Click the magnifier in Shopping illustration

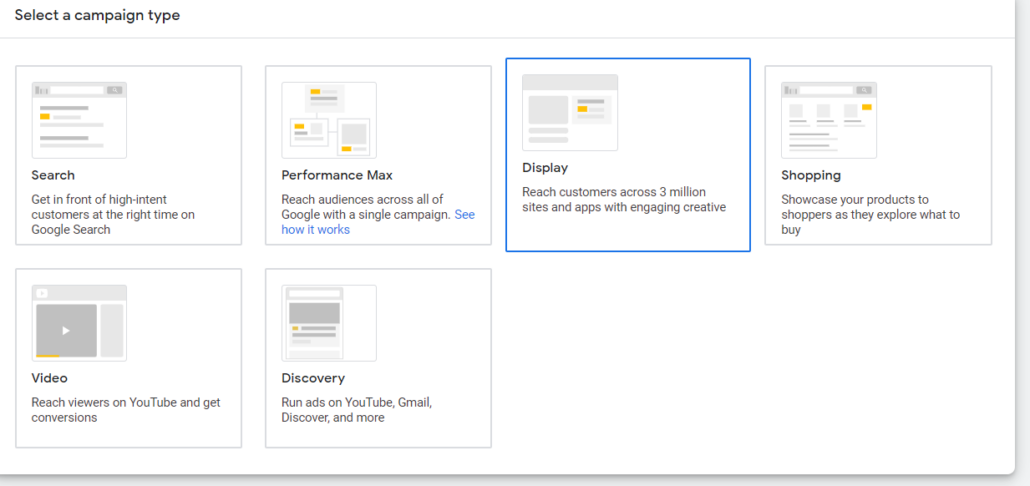coord(864,90)
